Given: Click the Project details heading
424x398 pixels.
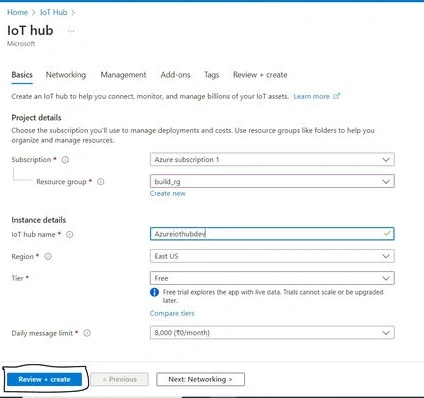Looking at the screenshot, I should (x=36, y=118).
